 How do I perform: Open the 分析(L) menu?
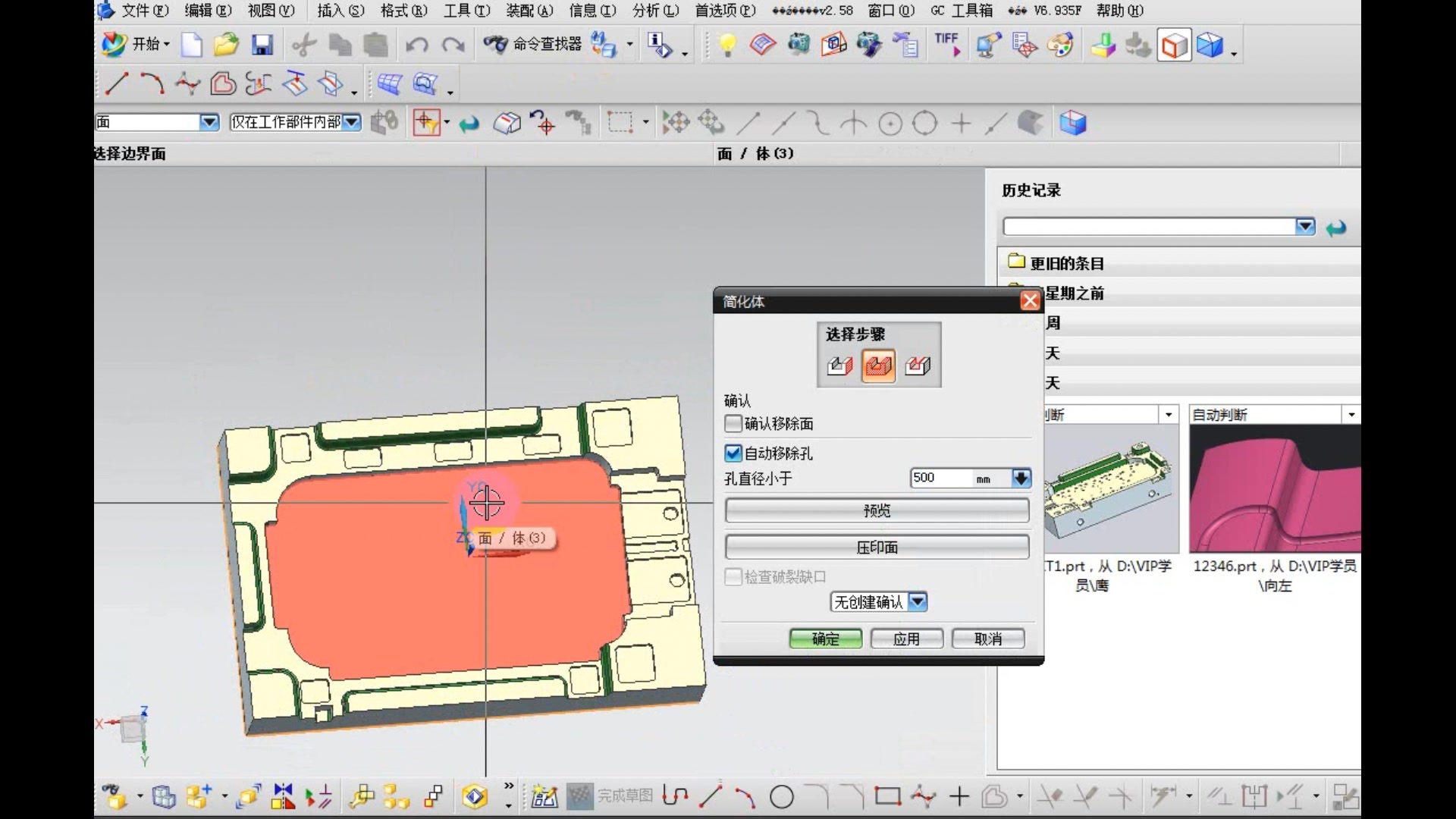656,11
